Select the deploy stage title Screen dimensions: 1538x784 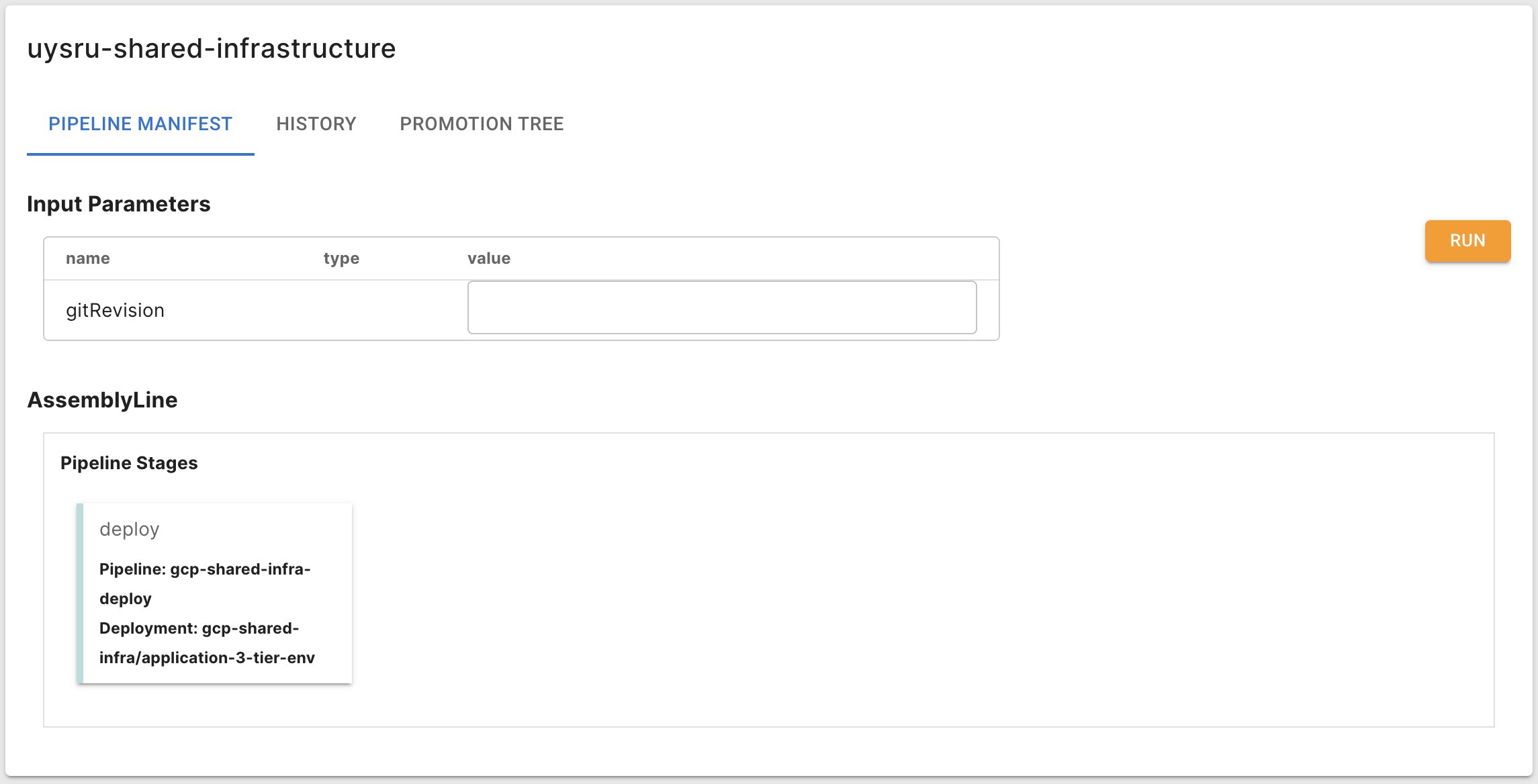click(x=130, y=529)
